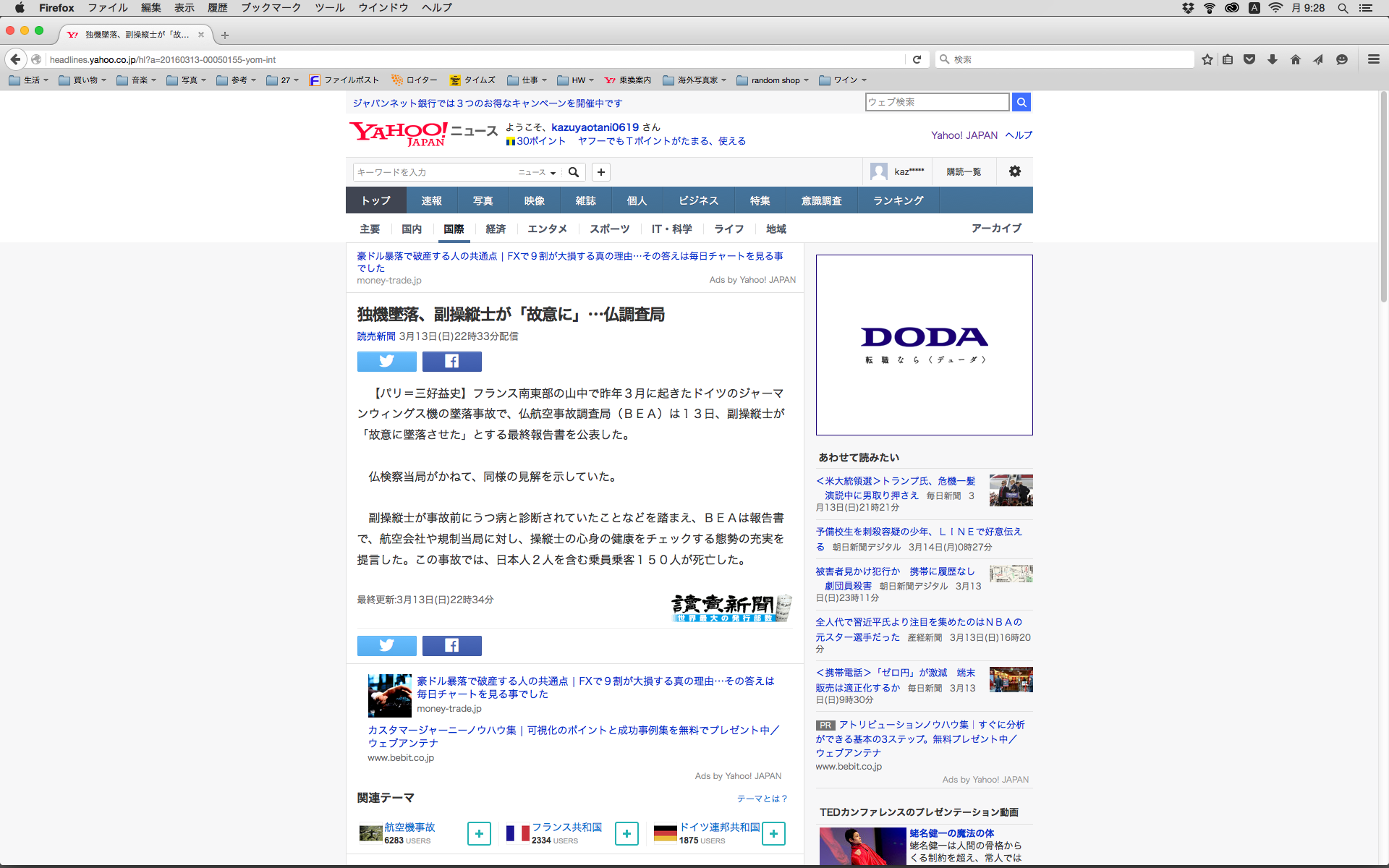
Task: Bookmark this page with the star
Action: click(x=1207, y=59)
